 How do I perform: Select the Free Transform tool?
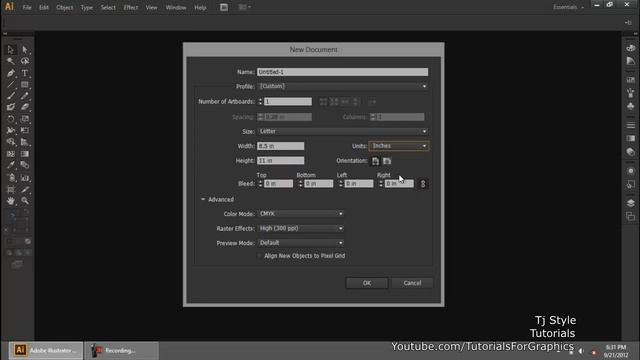coord(25,131)
